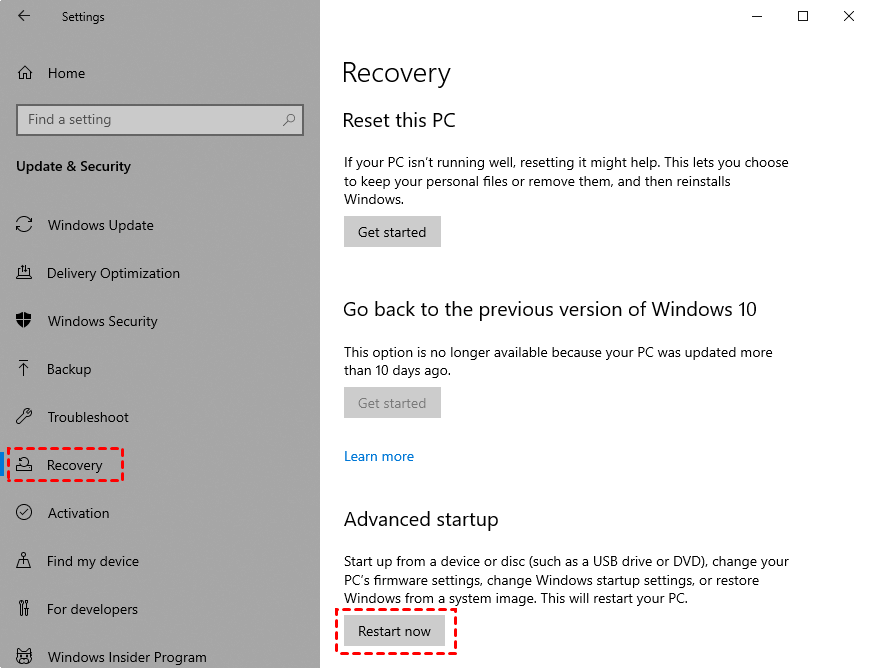Maximize the Settings window

click(803, 16)
